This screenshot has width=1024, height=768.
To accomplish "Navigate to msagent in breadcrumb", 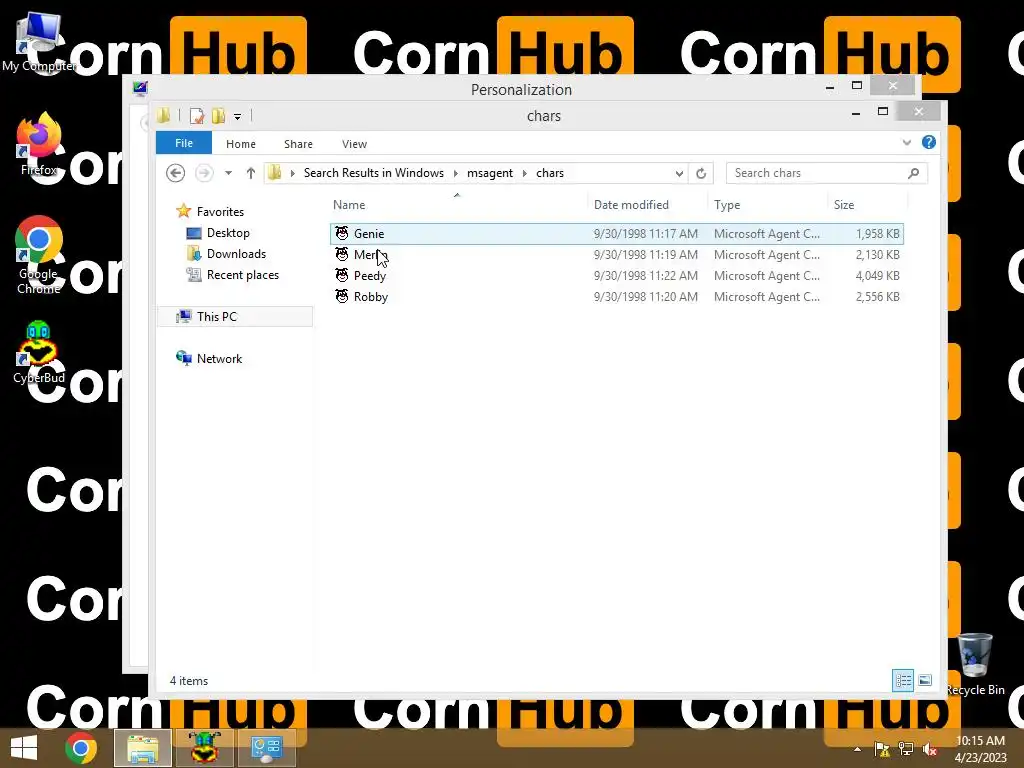I will tap(490, 173).
